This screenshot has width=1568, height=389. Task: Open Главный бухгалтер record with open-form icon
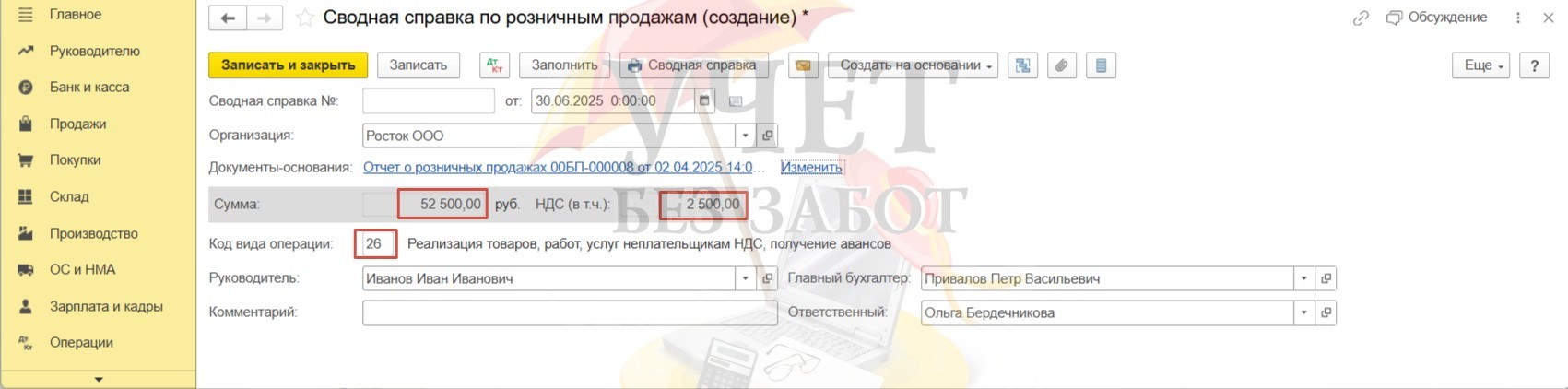click(1326, 278)
